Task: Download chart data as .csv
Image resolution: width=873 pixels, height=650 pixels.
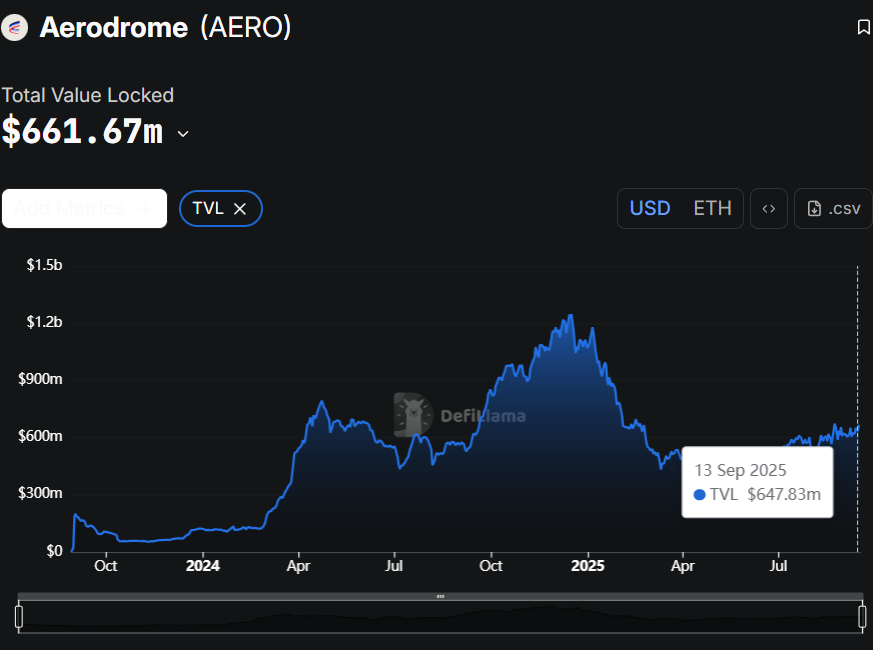Action: point(833,208)
